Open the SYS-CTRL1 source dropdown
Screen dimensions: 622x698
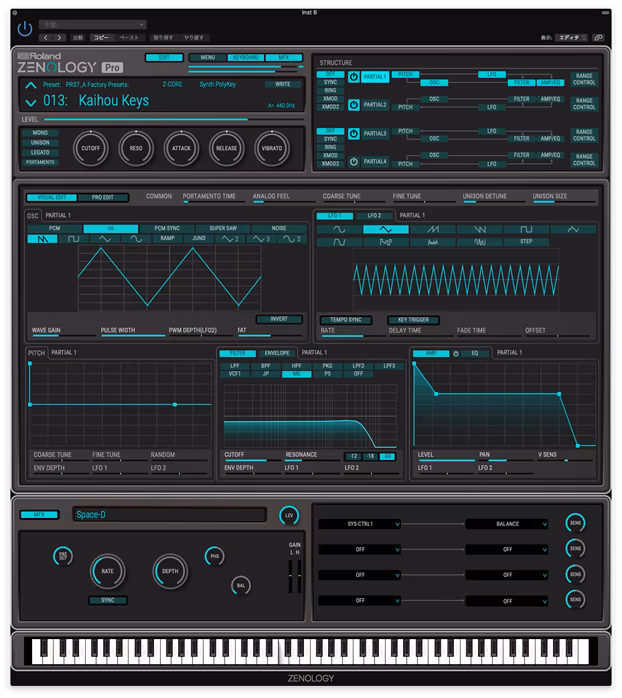[x=360, y=524]
